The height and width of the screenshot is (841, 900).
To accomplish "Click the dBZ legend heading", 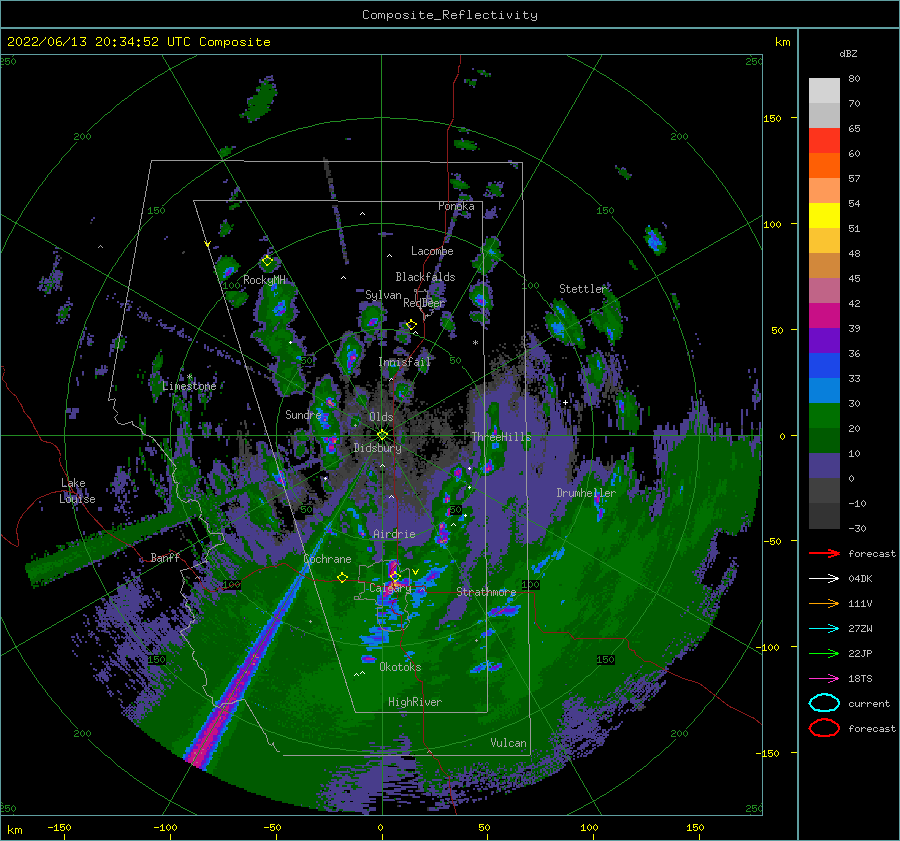I will click(848, 53).
